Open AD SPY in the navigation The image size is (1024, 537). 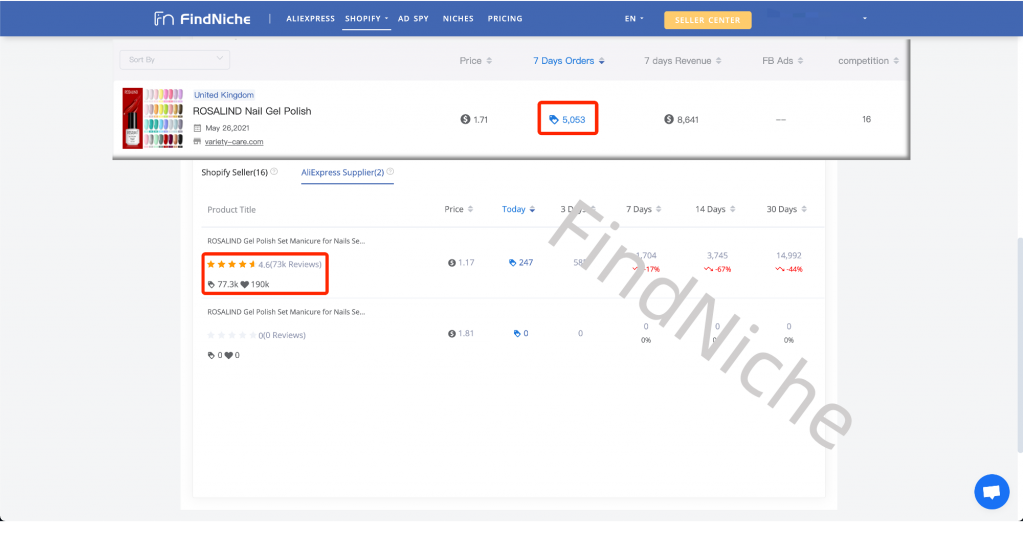point(413,18)
